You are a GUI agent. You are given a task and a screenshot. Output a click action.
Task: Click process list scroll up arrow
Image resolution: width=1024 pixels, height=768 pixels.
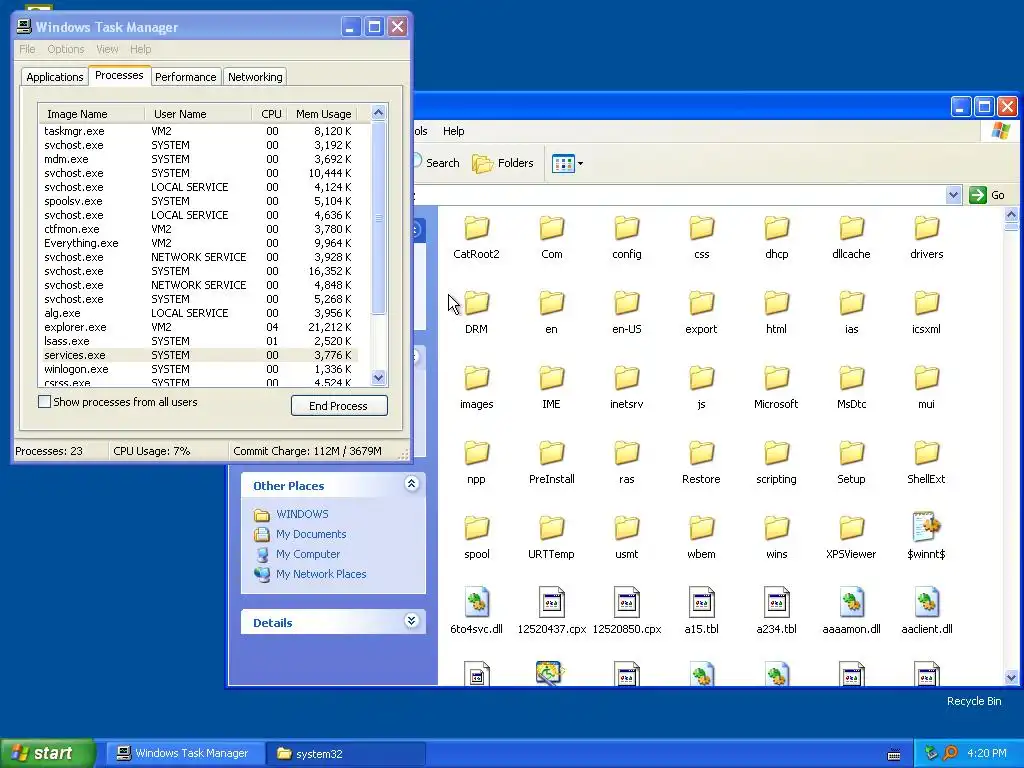[x=379, y=113]
